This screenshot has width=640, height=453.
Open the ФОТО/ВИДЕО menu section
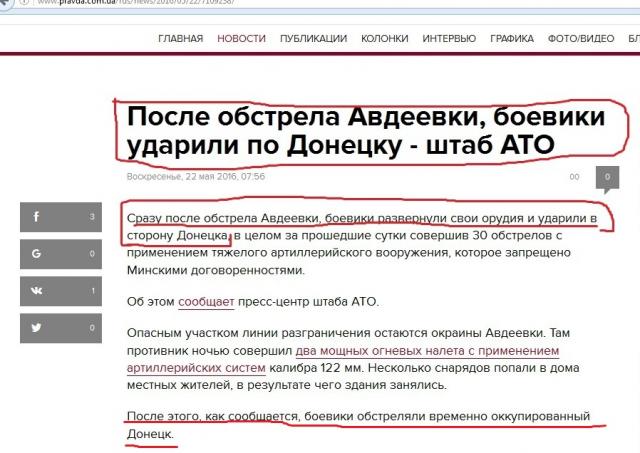pos(581,38)
